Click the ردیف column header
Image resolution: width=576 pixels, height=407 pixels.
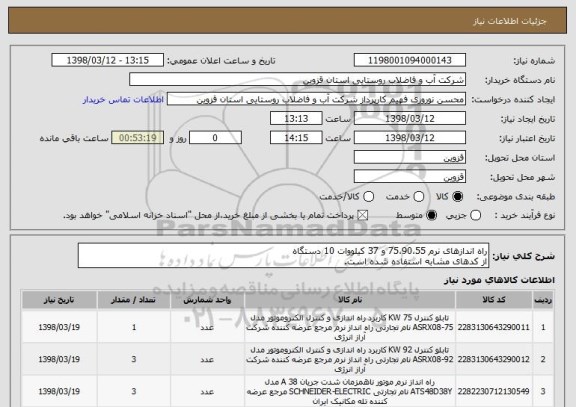[543, 300]
